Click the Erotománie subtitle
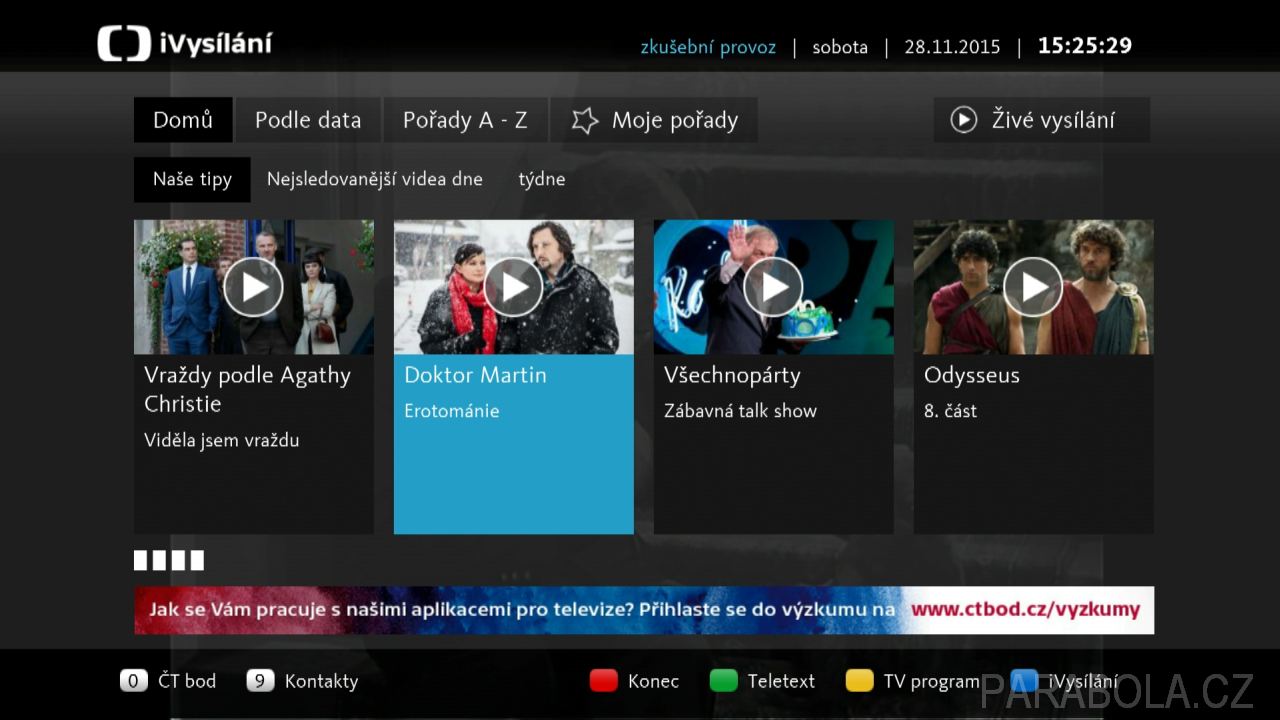This screenshot has width=1280, height=720. (452, 411)
